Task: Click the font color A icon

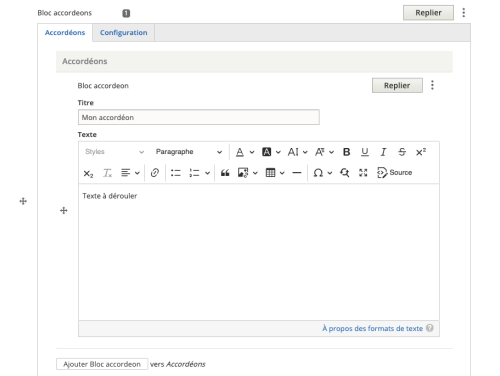Action: pos(240,152)
